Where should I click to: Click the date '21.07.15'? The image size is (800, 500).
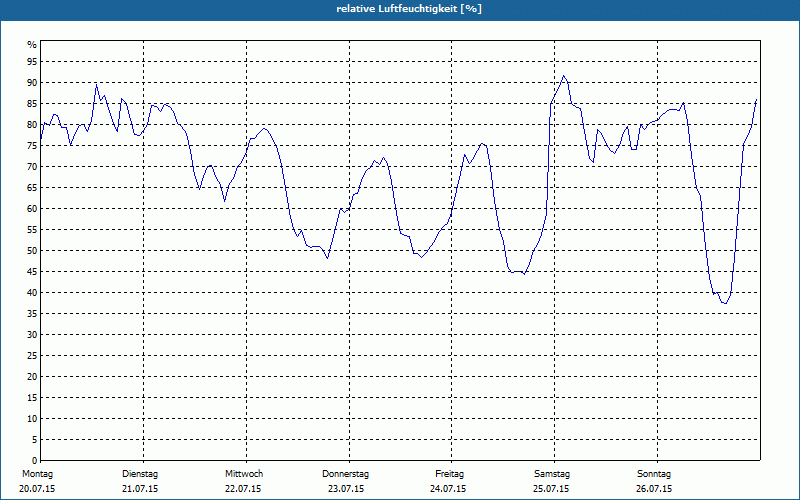click(x=140, y=489)
